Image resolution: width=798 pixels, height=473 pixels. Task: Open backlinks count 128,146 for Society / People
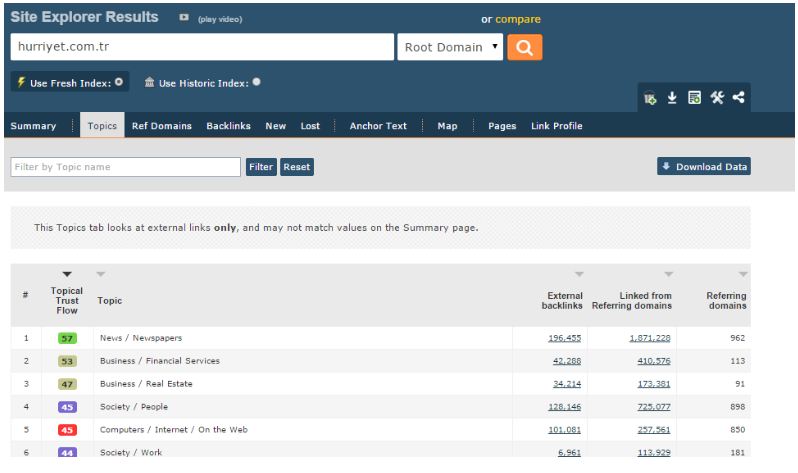[x=564, y=407]
